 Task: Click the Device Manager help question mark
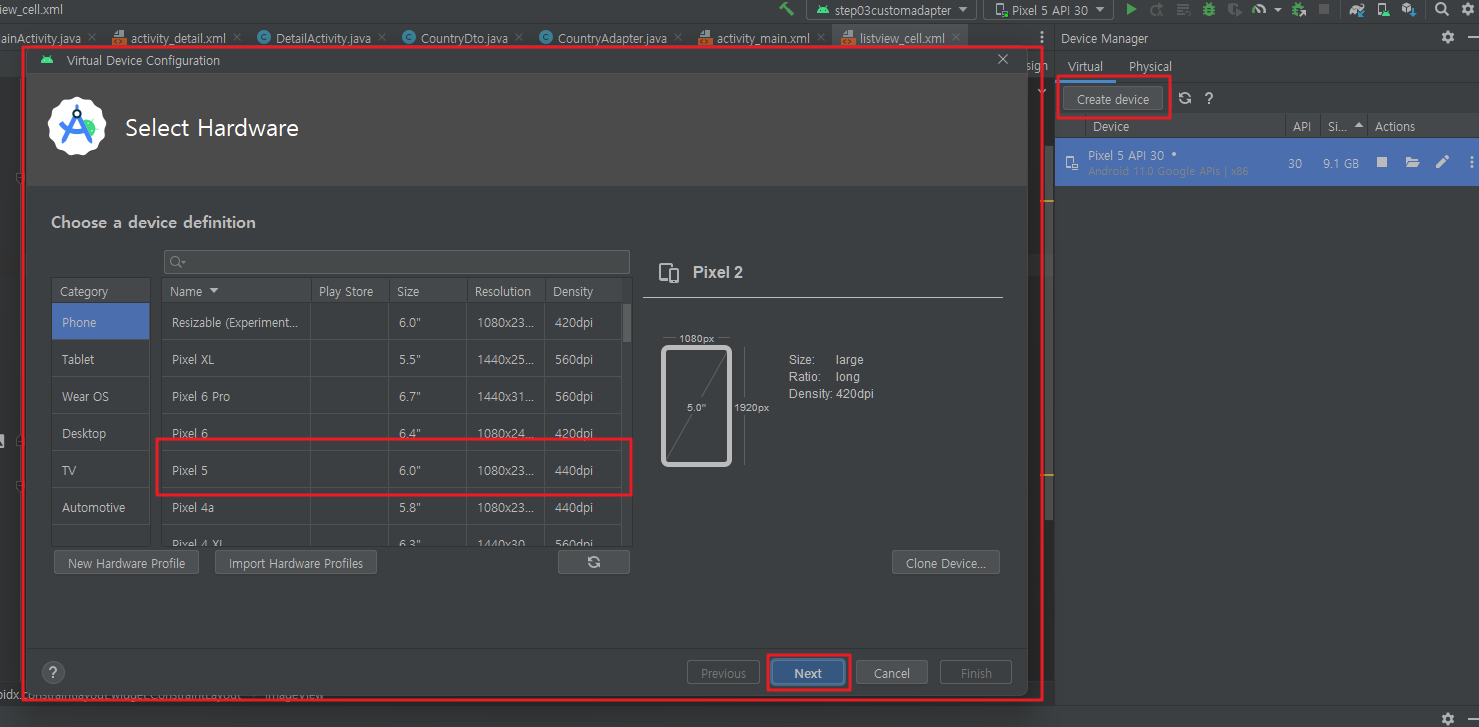coord(1209,98)
